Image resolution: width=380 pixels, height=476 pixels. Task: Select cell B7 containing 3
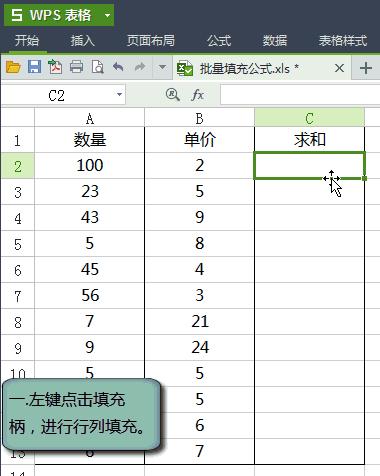(199, 296)
